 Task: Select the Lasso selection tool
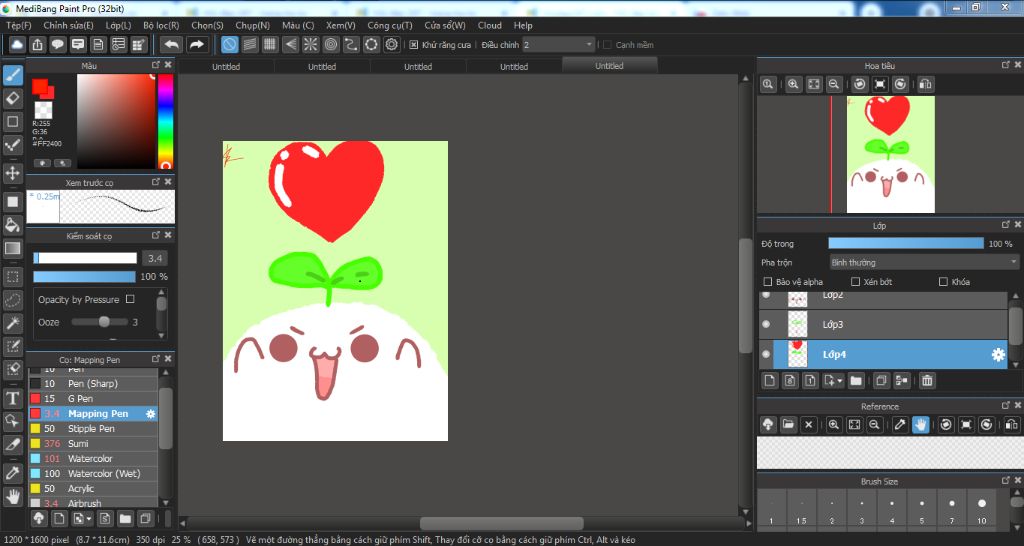12,300
